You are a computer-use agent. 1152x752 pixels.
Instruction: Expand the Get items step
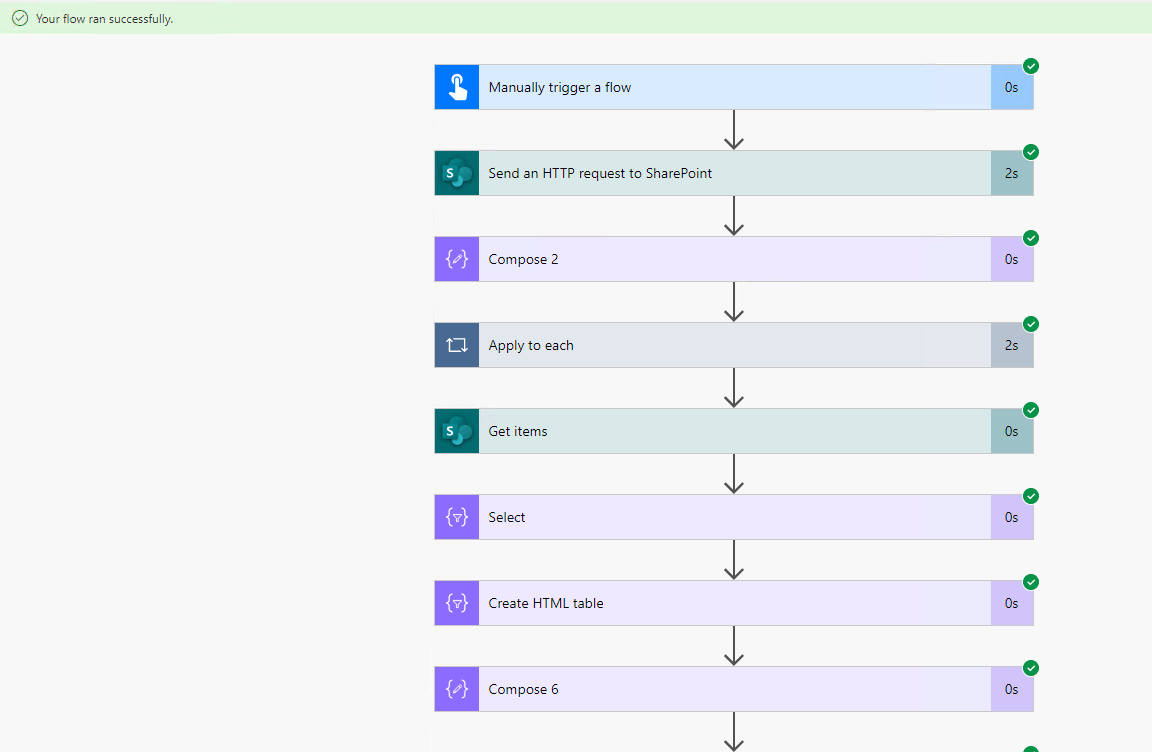tap(734, 431)
